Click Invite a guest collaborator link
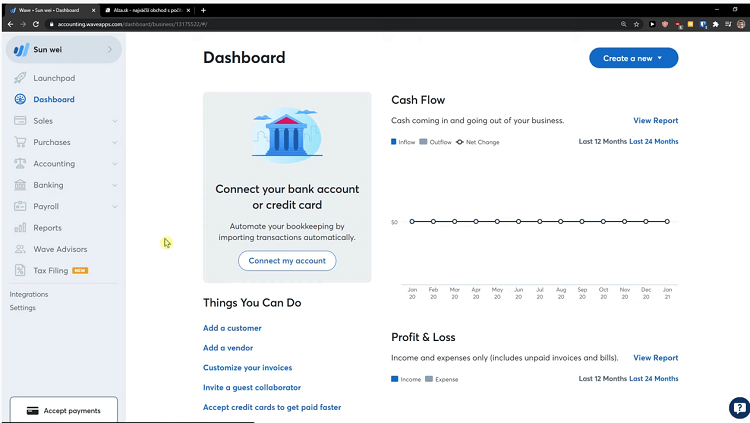The image size is (750, 423). [252, 388]
